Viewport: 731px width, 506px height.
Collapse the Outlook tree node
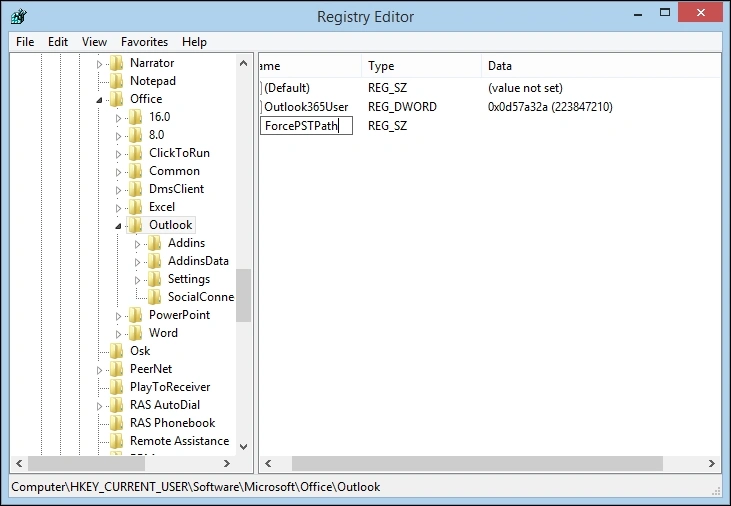118,226
